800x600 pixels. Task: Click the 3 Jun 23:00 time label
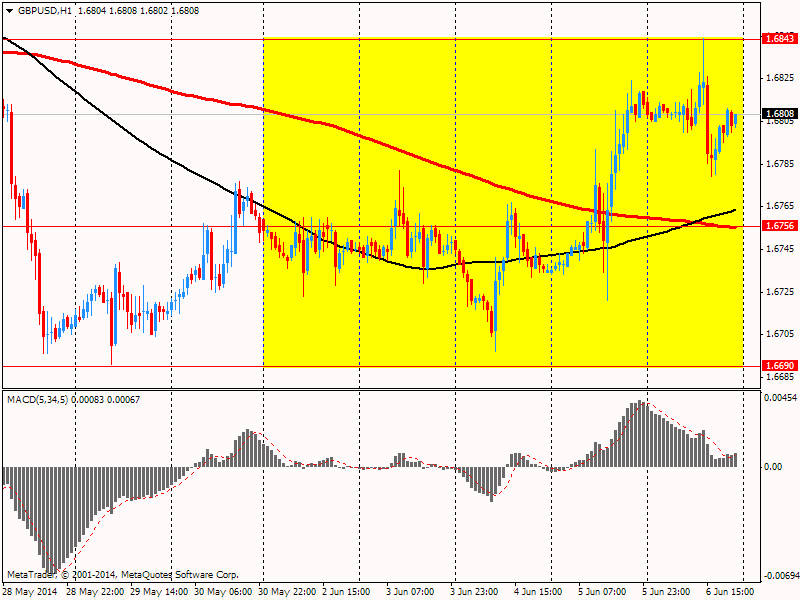pyautogui.click(x=474, y=592)
